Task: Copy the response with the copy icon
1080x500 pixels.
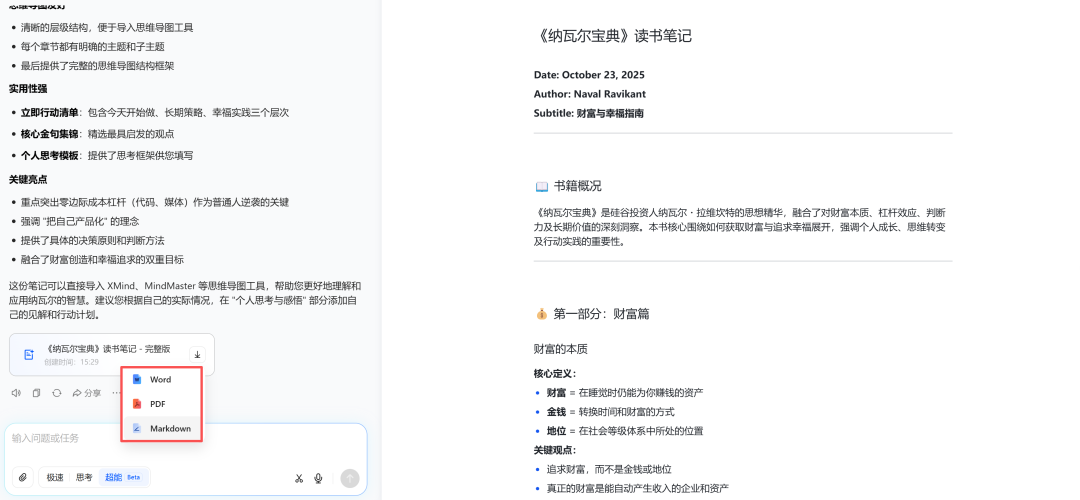Action: point(37,393)
